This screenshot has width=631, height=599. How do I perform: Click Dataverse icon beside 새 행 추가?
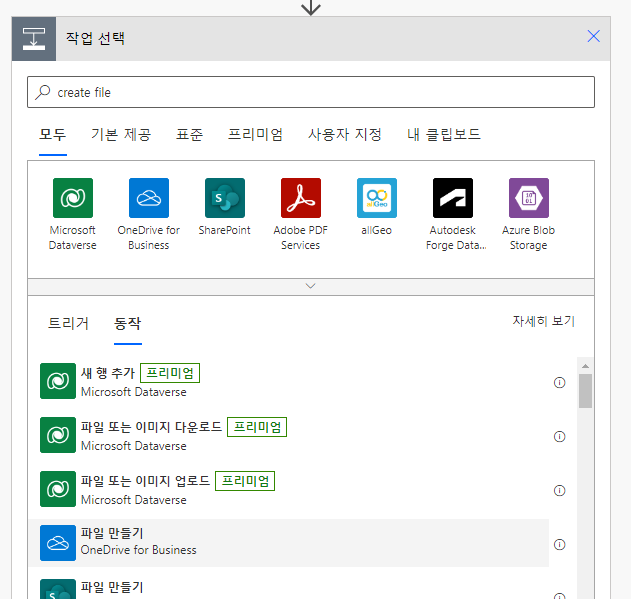coord(58,381)
